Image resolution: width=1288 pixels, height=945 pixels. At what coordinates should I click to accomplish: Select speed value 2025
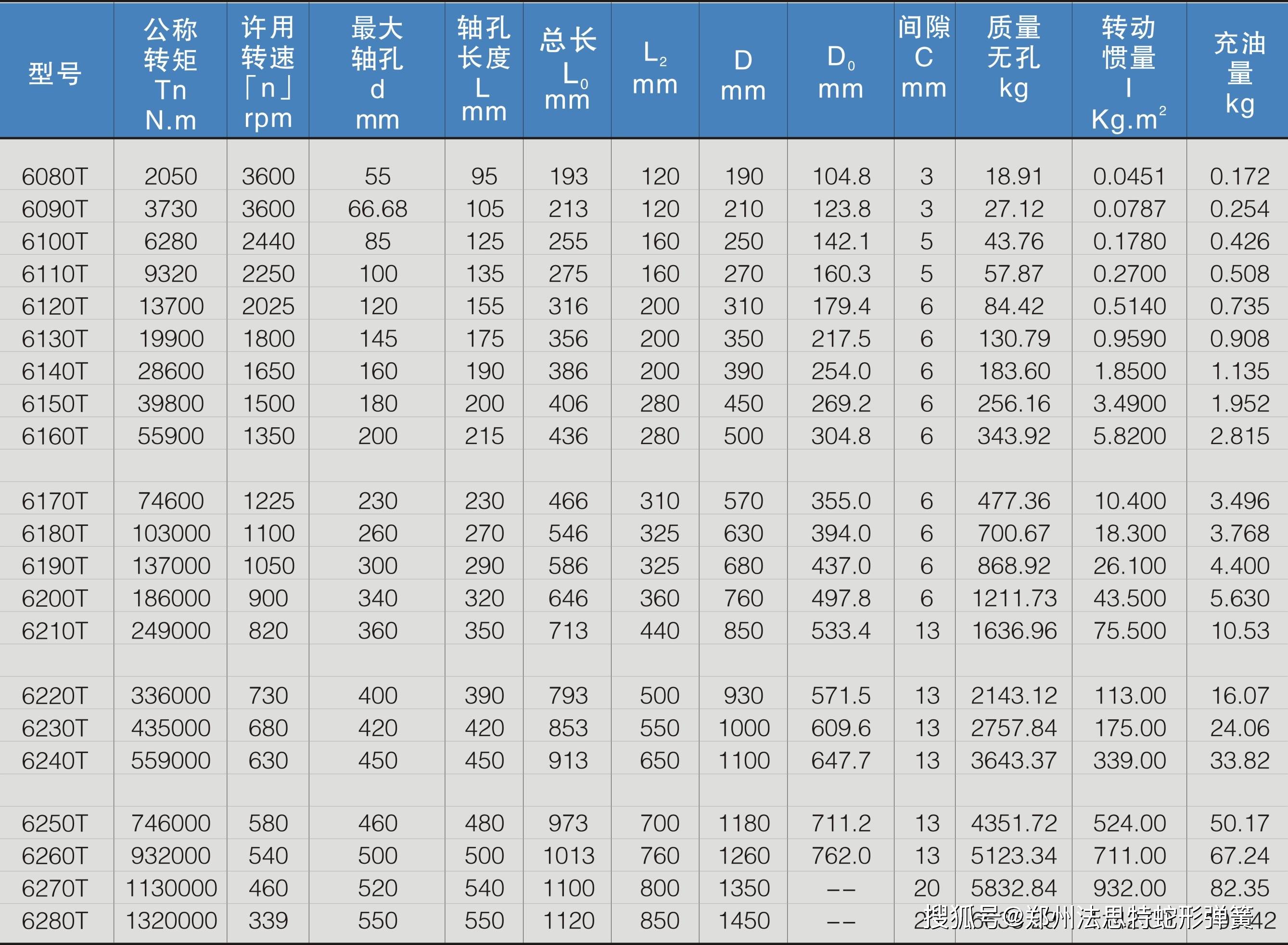coord(268,306)
